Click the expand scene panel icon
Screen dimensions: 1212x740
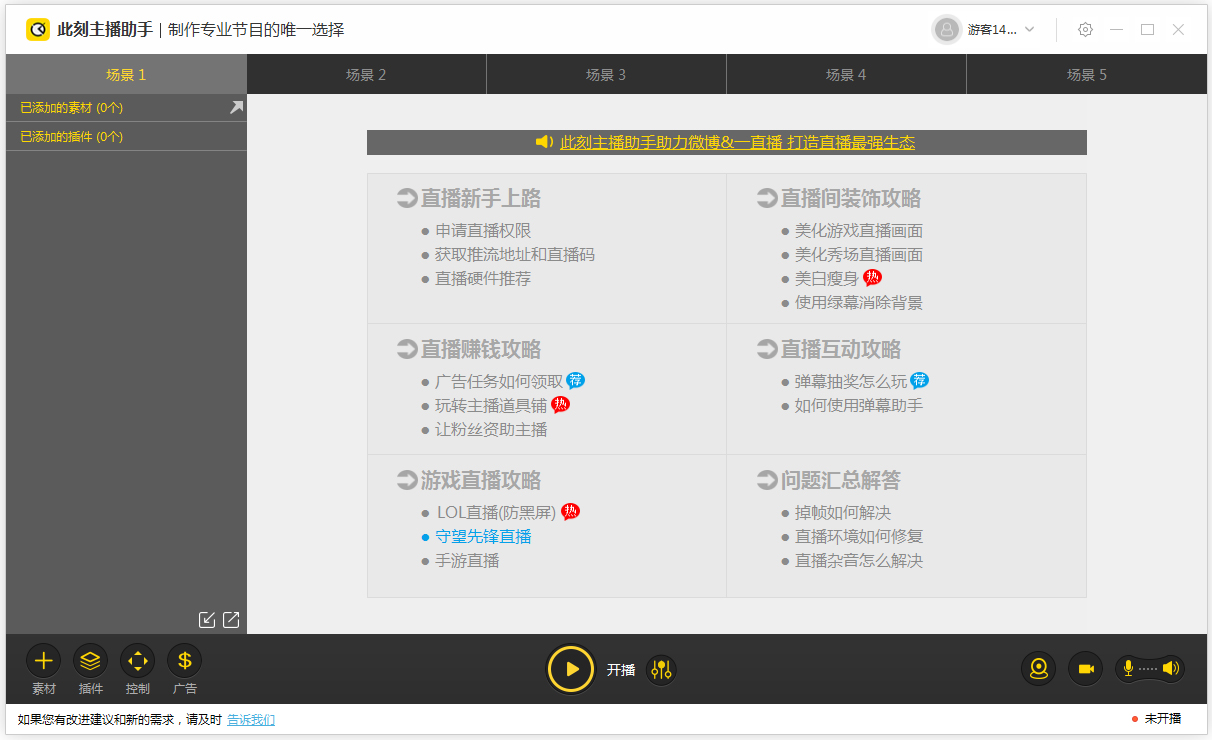[231, 620]
